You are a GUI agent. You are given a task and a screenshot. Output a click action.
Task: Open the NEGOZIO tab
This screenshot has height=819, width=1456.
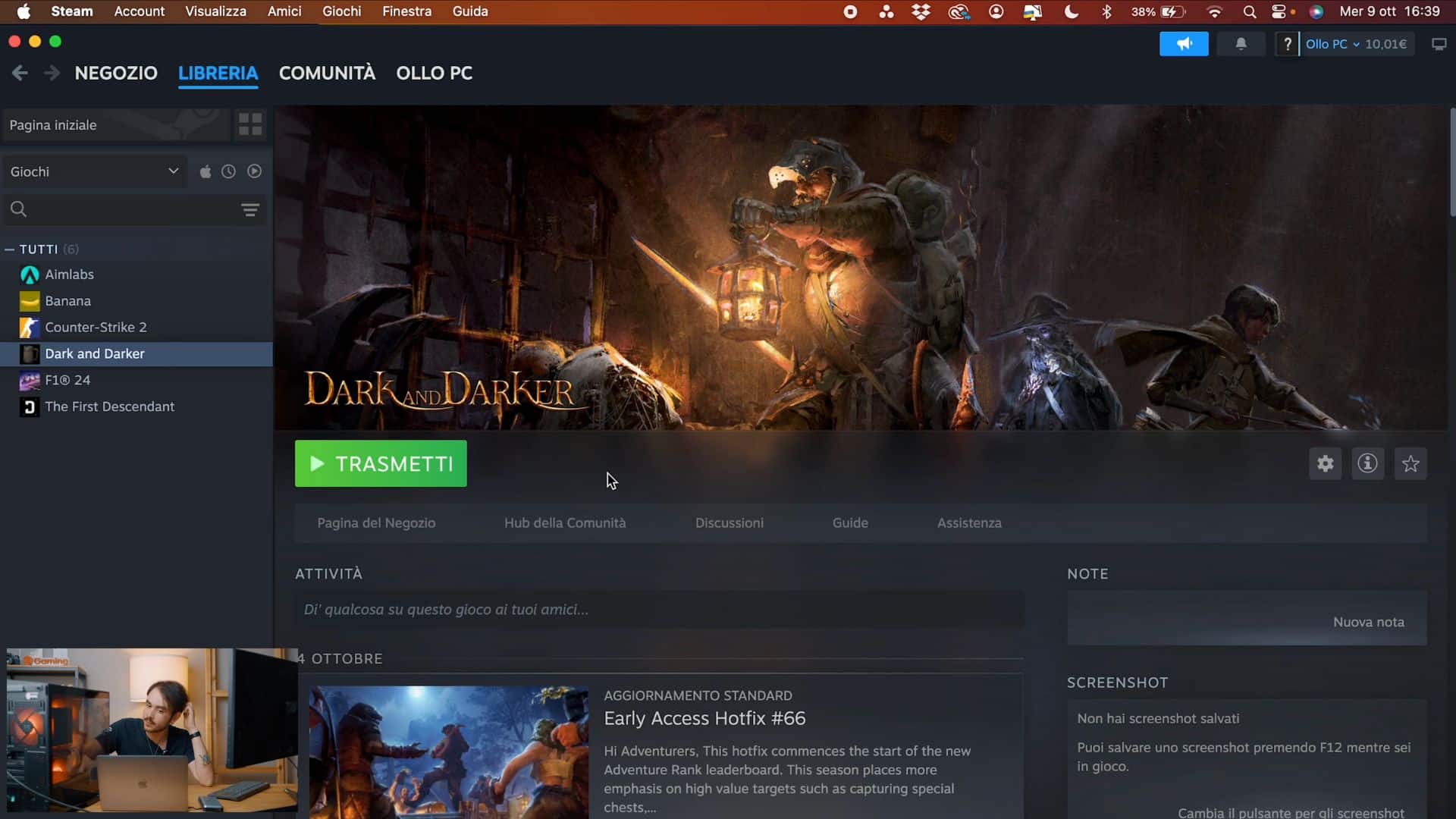point(116,73)
